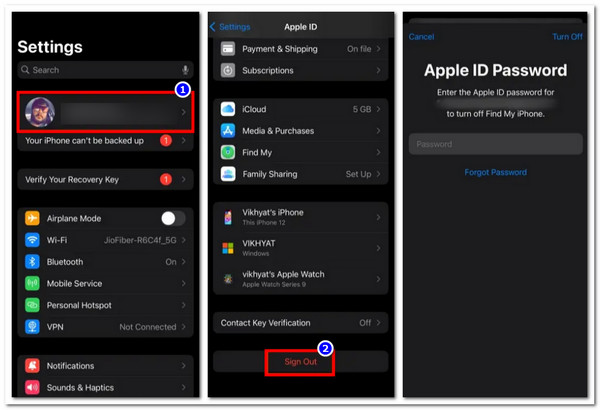Open the Bluetooth row chevron
Image resolution: width=600 pixels, height=410 pixels.
pos(184,262)
